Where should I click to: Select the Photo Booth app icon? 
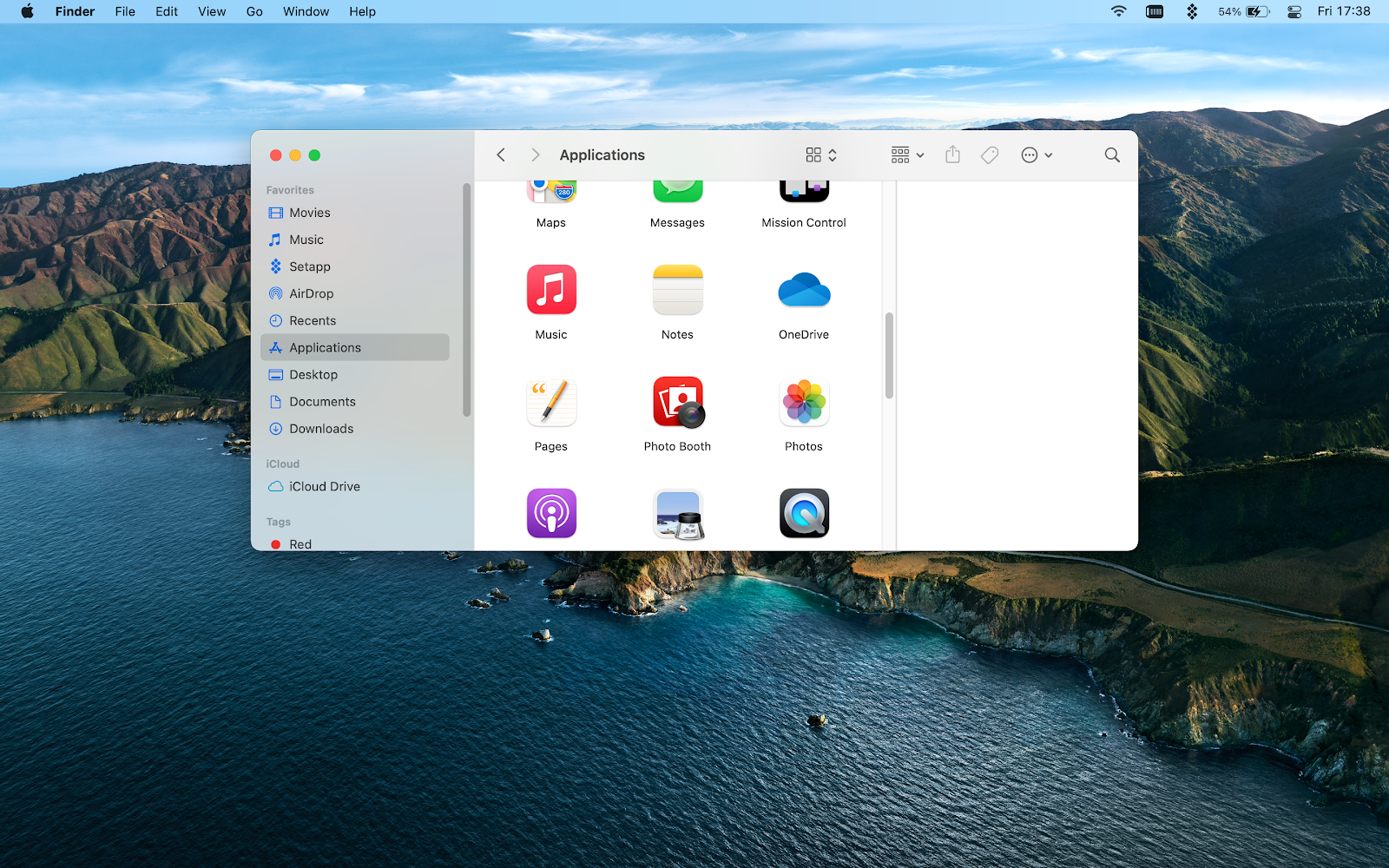pos(678,402)
